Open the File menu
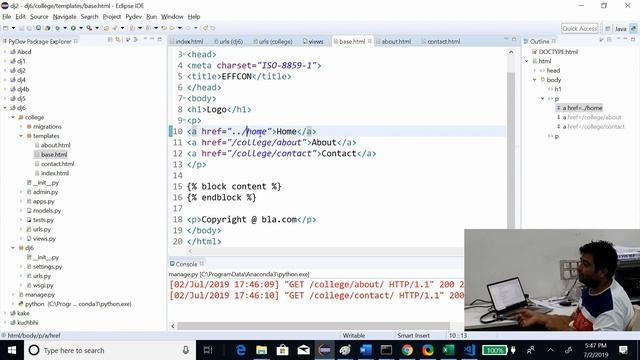 [x=7, y=17]
